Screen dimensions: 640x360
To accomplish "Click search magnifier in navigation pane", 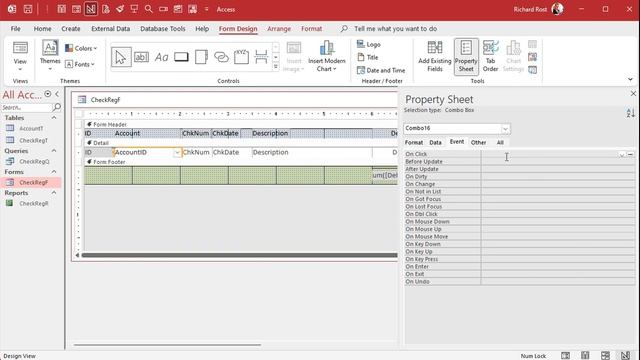I will tap(57, 107).
